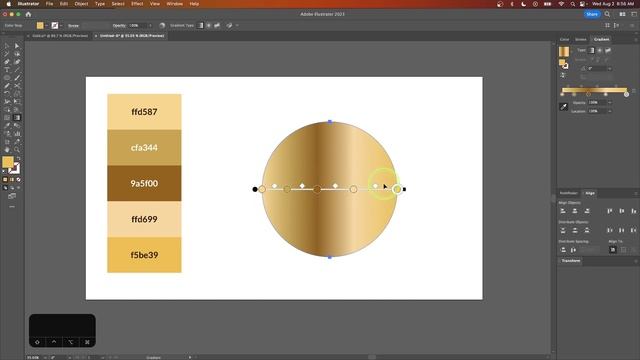Switch to the Color panel tab

click(564, 40)
